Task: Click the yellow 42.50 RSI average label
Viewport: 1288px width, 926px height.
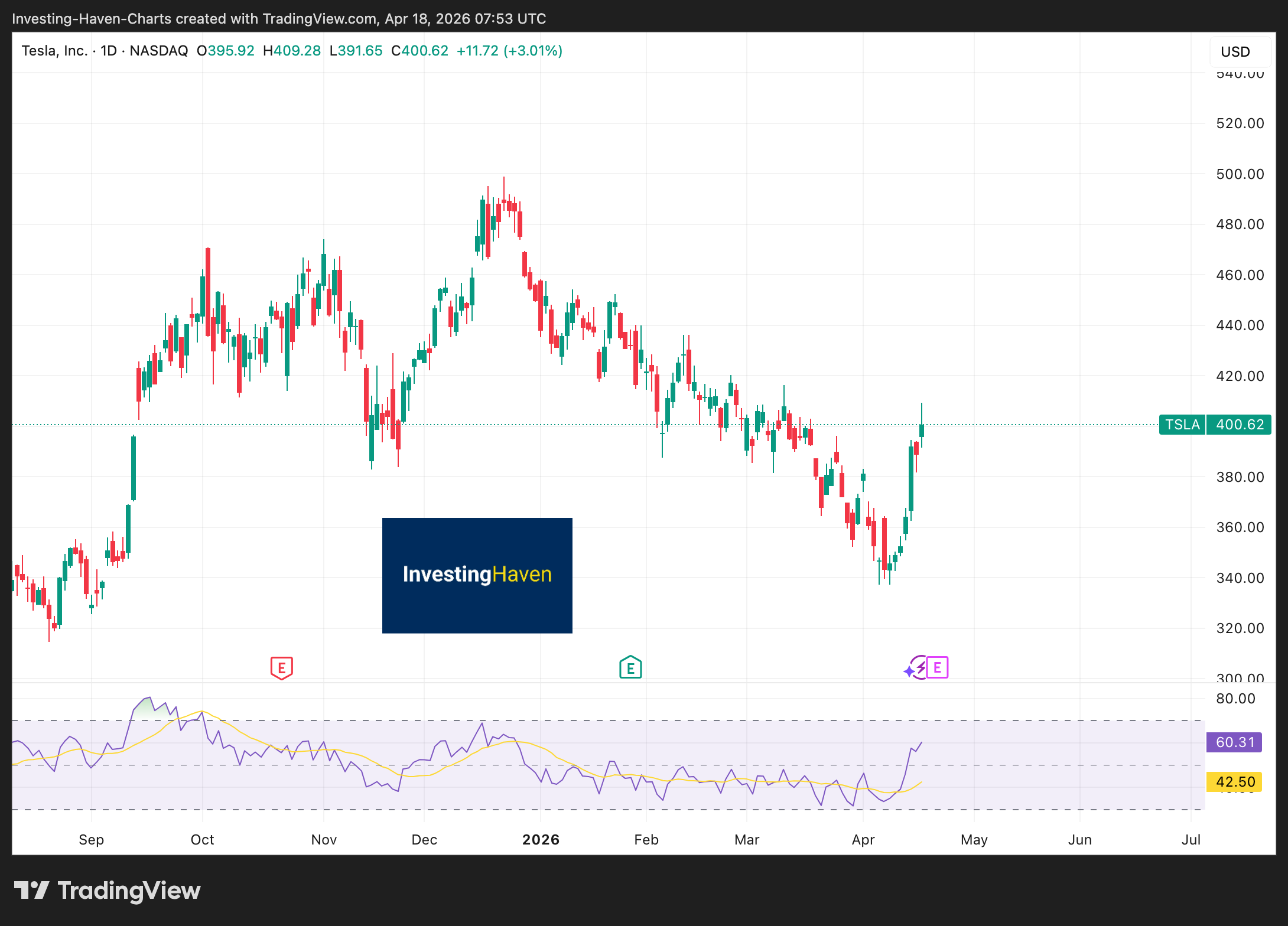Action: pos(1234,782)
